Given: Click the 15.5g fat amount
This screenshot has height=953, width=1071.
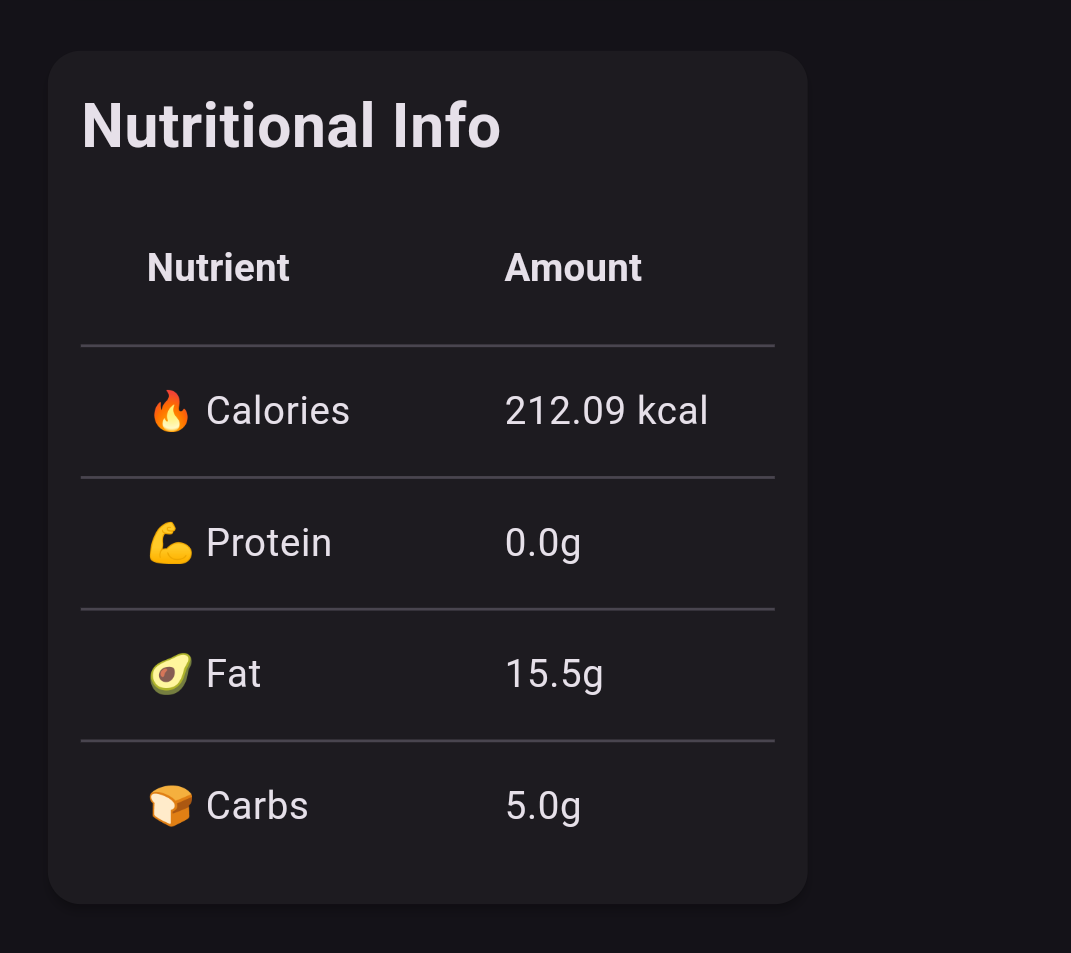Looking at the screenshot, I should (x=554, y=674).
